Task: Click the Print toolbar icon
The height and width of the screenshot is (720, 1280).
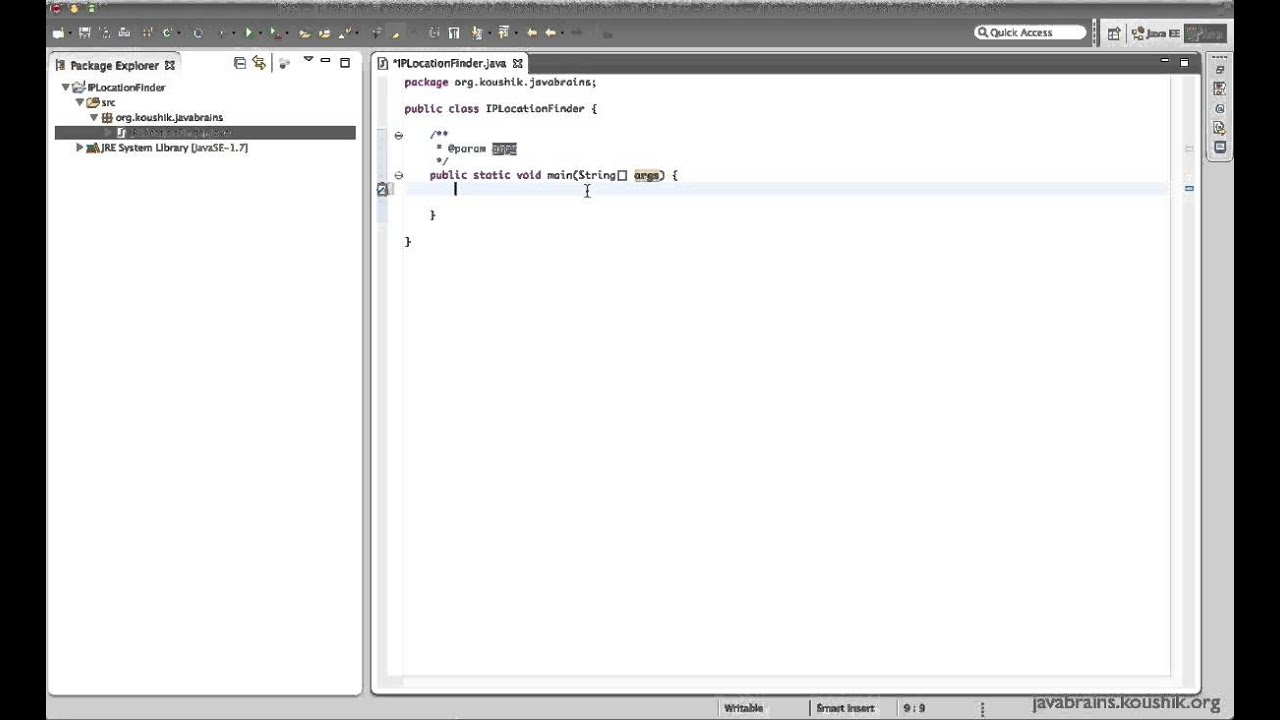Action: [124, 33]
